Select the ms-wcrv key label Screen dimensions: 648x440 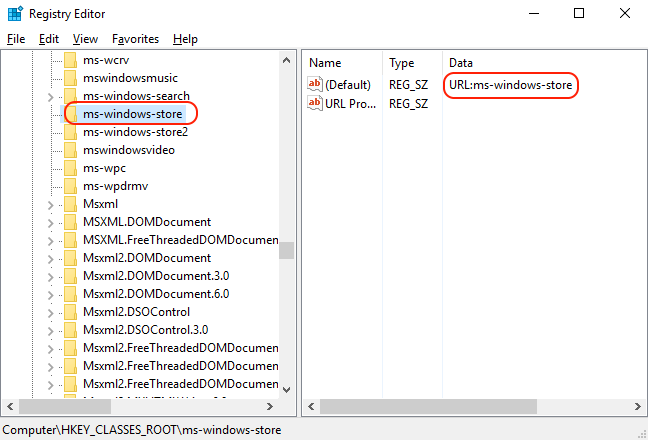pos(106,60)
